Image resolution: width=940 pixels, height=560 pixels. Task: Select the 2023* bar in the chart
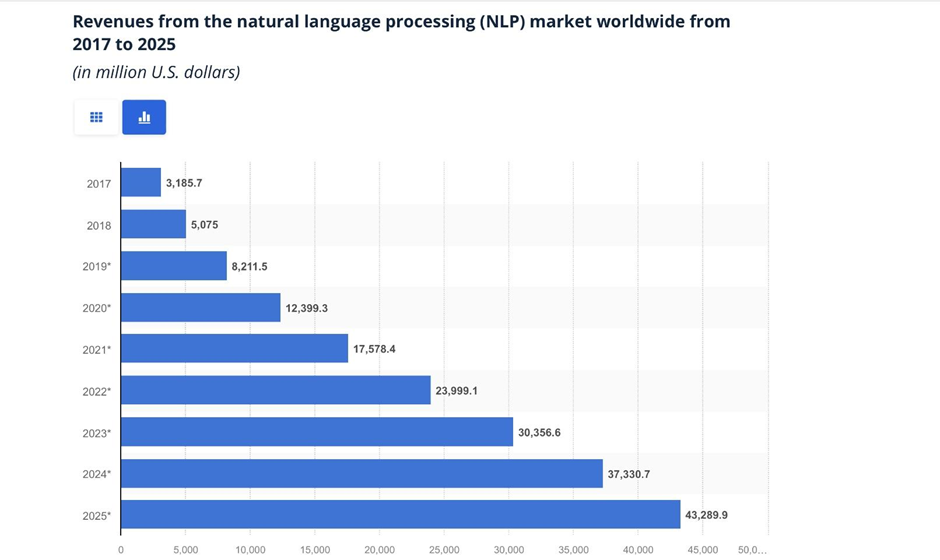(x=316, y=431)
